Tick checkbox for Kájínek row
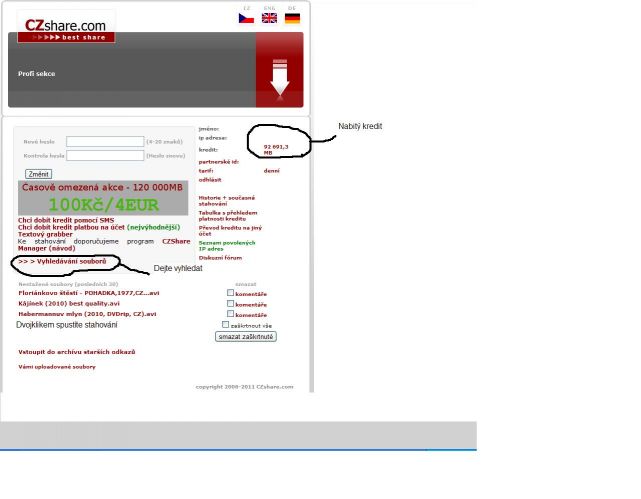The height and width of the screenshot is (499, 641). pyautogui.click(x=231, y=303)
